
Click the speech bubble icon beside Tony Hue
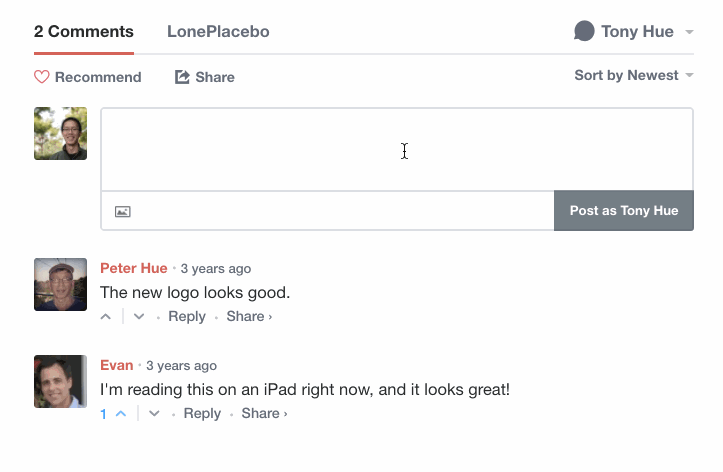(x=584, y=31)
